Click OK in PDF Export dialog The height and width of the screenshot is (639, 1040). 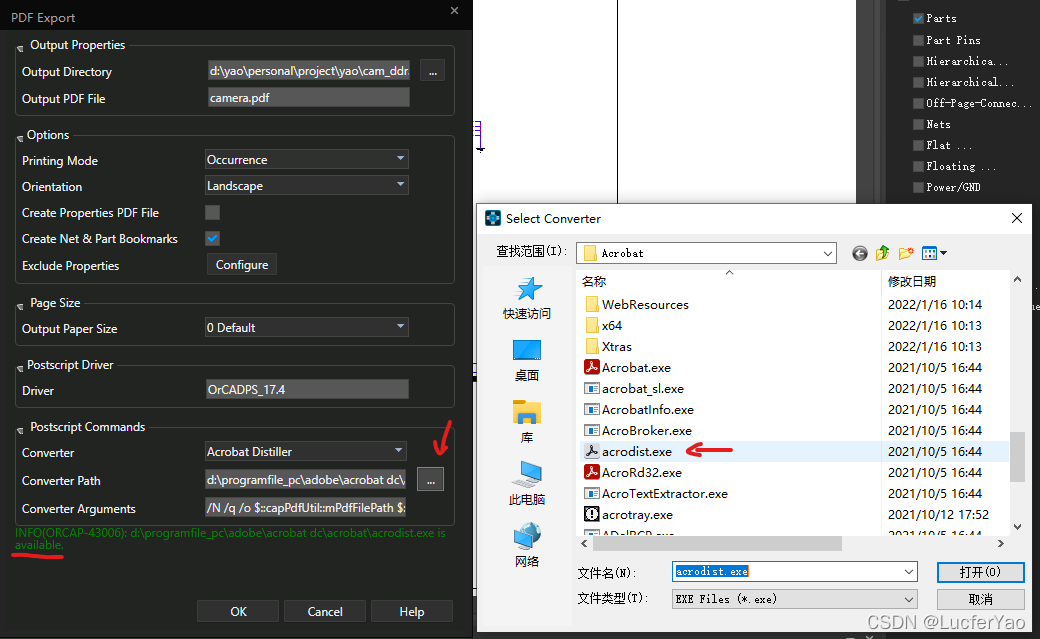[238, 611]
